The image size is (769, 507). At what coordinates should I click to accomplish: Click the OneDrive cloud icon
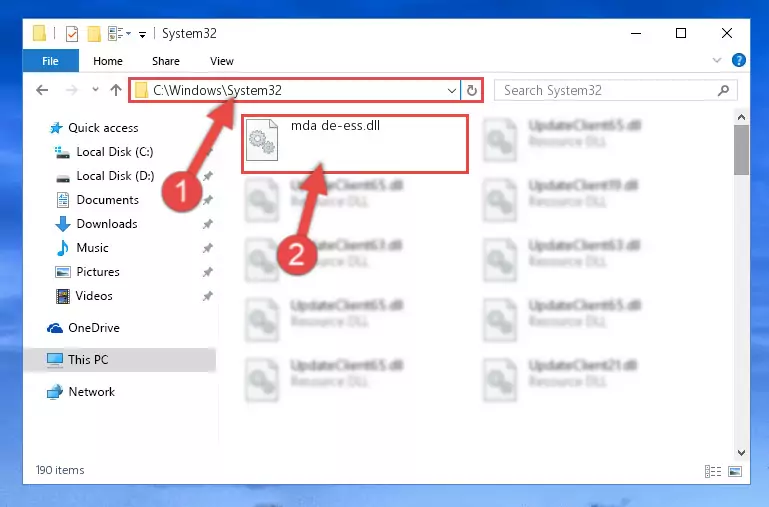point(55,329)
